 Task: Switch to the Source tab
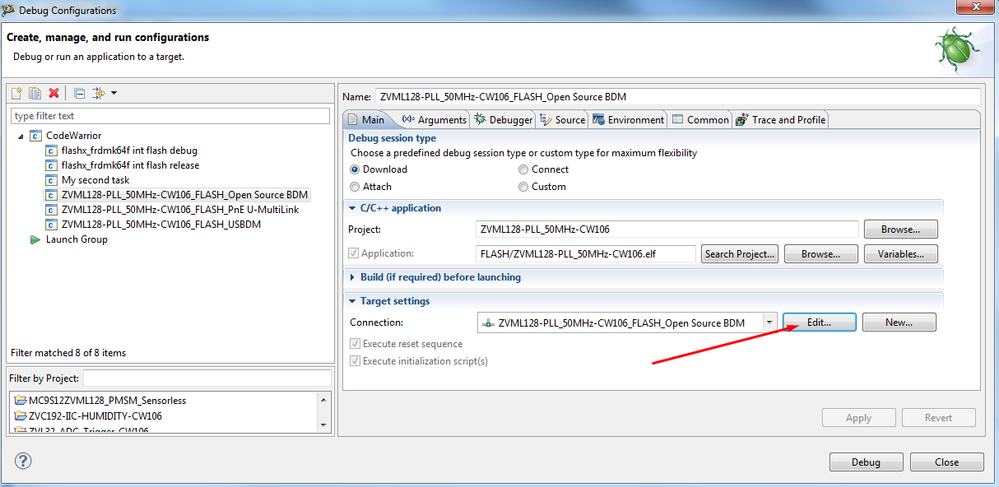[562, 120]
